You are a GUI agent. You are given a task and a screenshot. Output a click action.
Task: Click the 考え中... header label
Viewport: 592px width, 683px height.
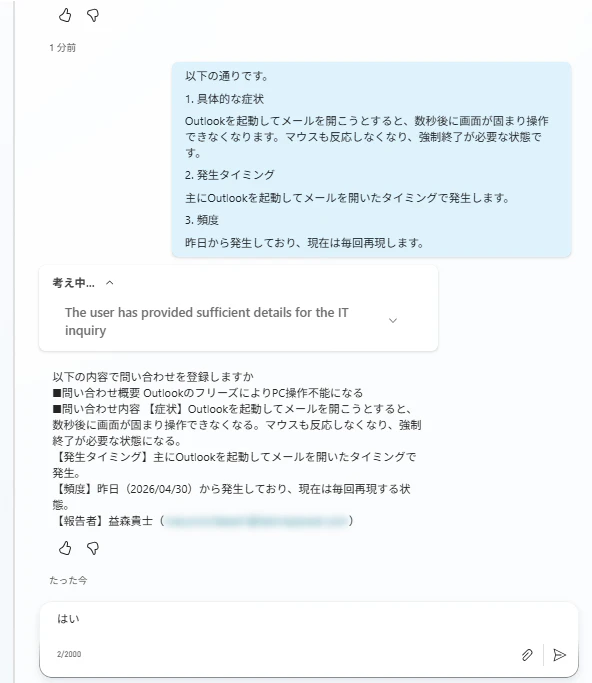coord(73,283)
